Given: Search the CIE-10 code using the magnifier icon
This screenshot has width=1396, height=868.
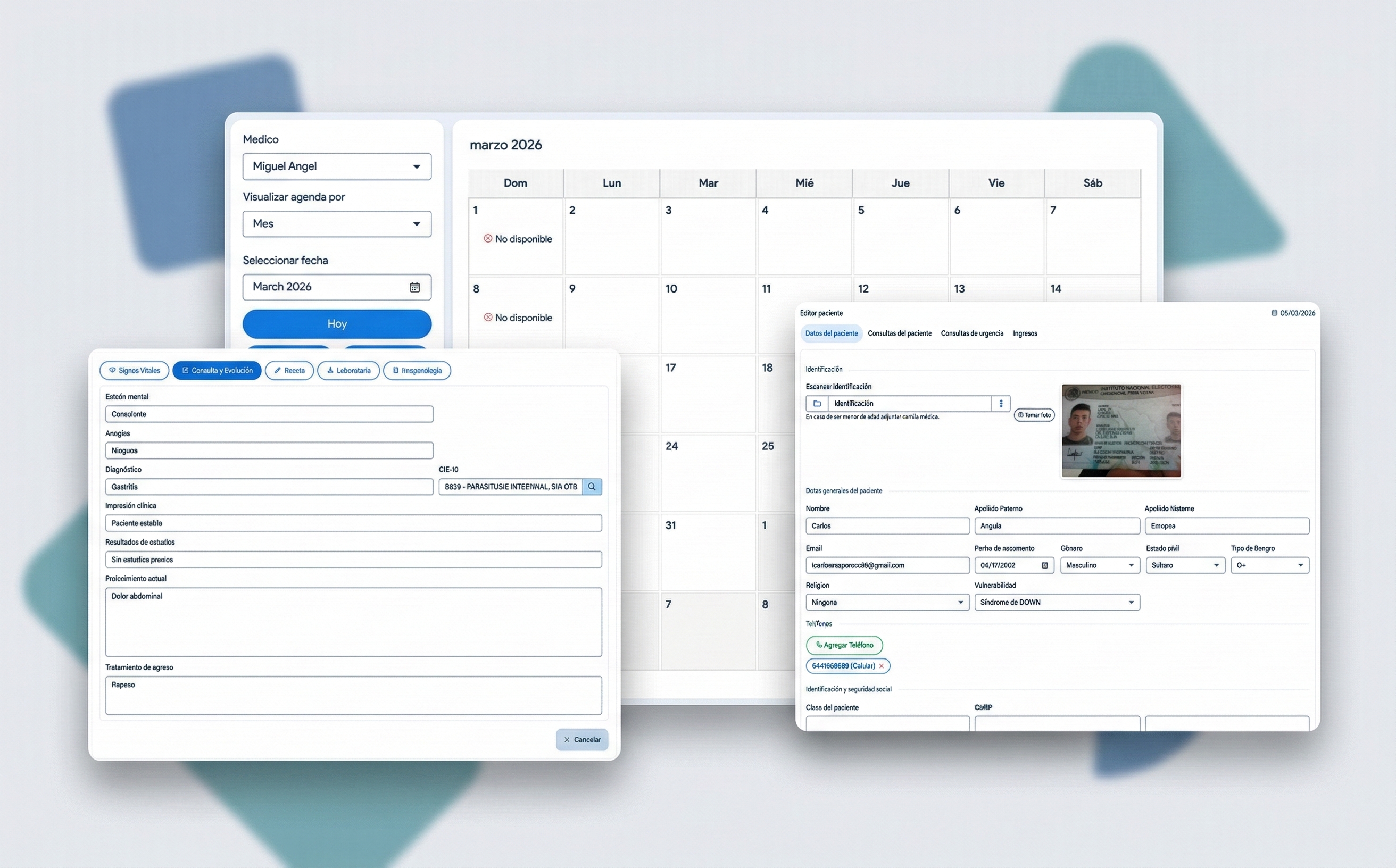Looking at the screenshot, I should tap(592, 486).
